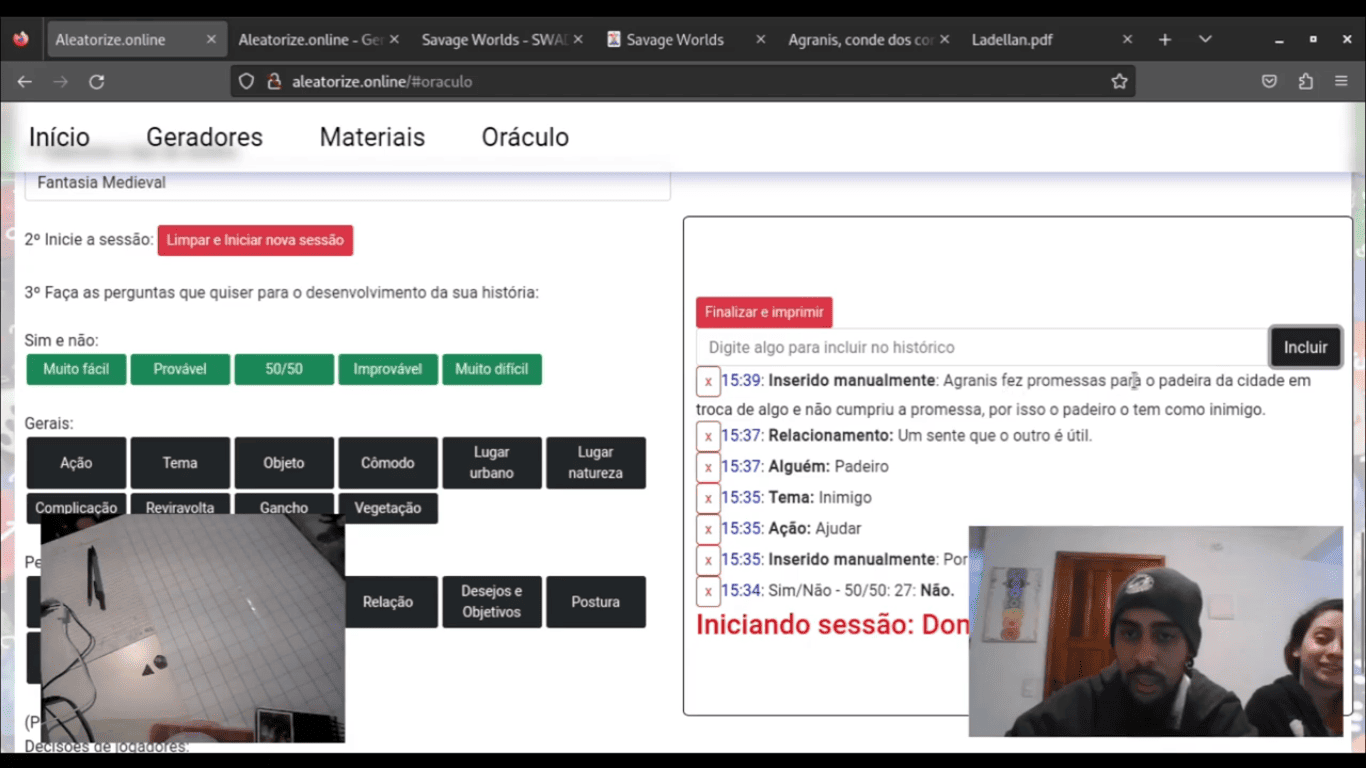
Task: Generate a Tema result
Action: point(180,463)
